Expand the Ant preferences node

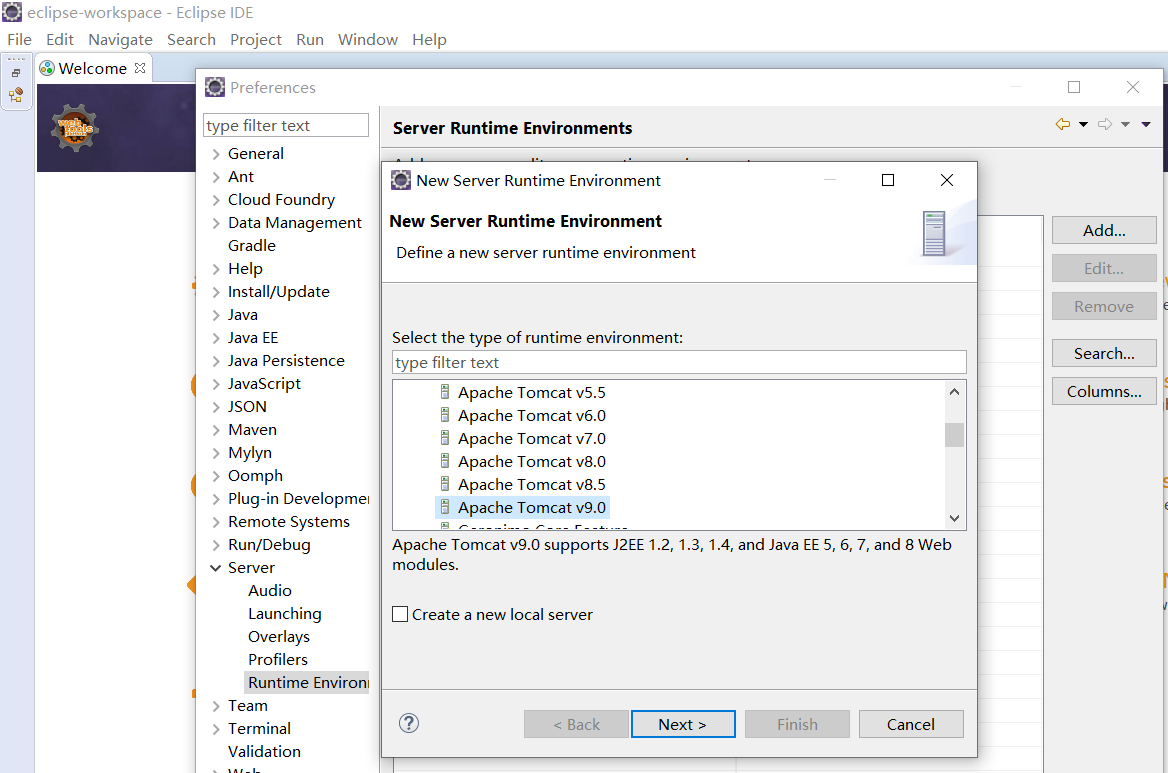click(216, 177)
